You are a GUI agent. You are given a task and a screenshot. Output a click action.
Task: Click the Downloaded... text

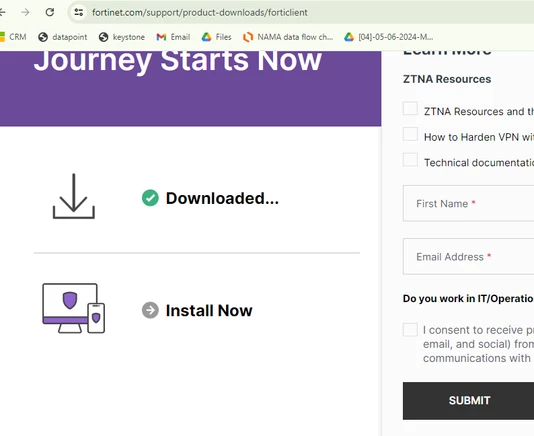click(x=222, y=198)
